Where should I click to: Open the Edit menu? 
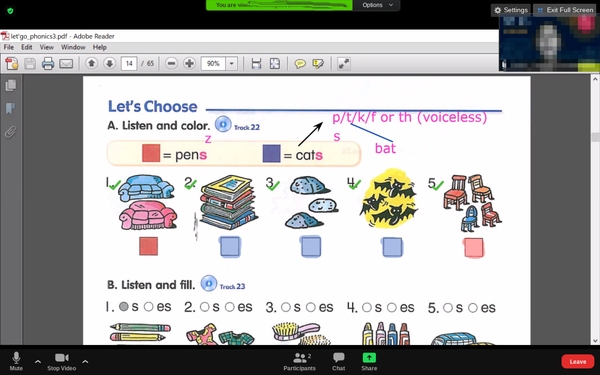click(x=26, y=47)
